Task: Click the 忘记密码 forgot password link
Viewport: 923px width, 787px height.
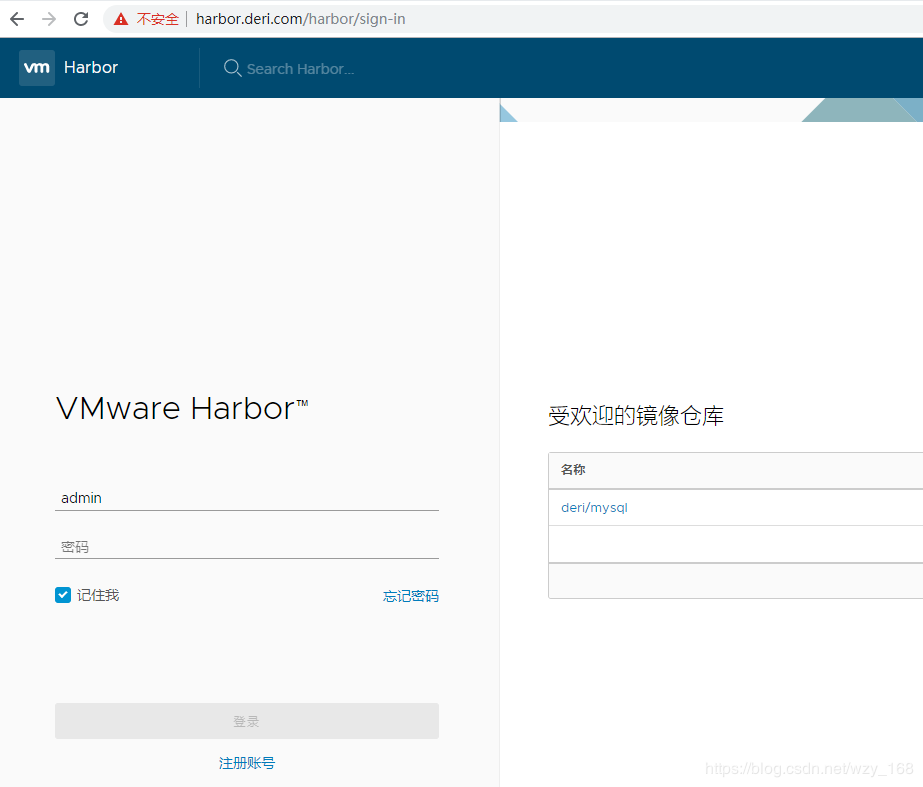Action: pyautogui.click(x=410, y=595)
